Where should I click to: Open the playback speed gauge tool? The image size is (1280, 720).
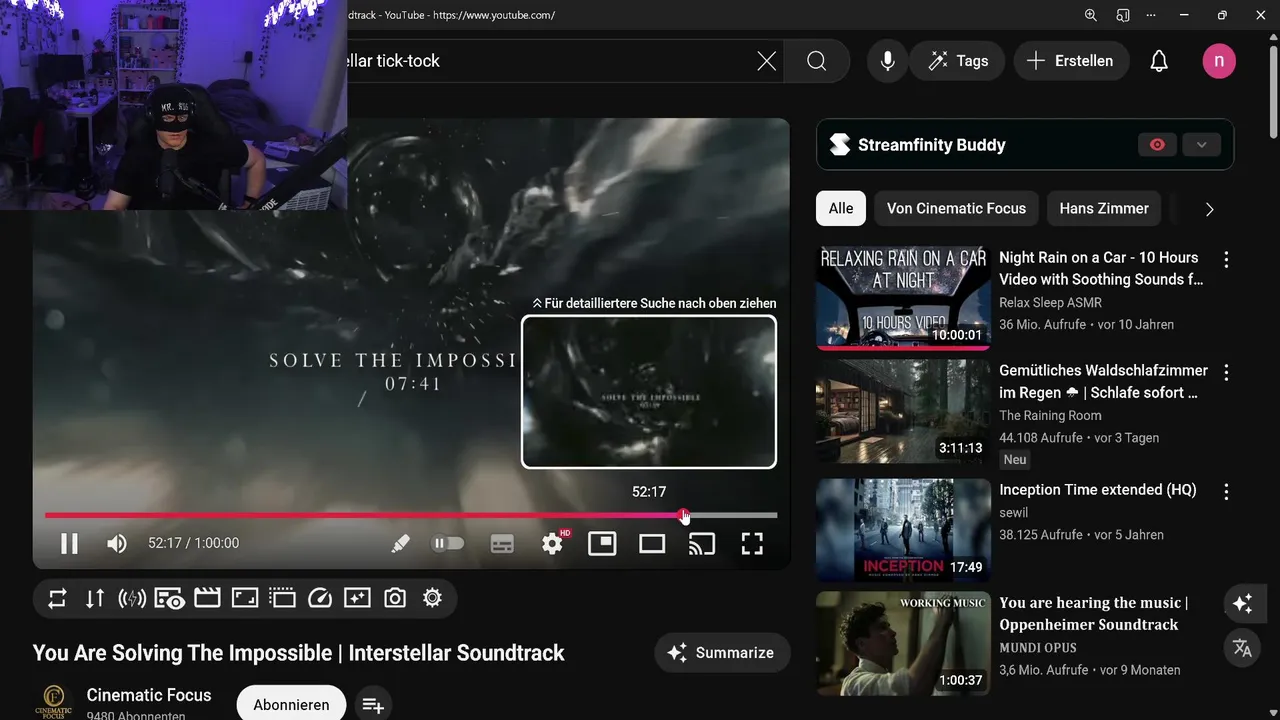320,598
